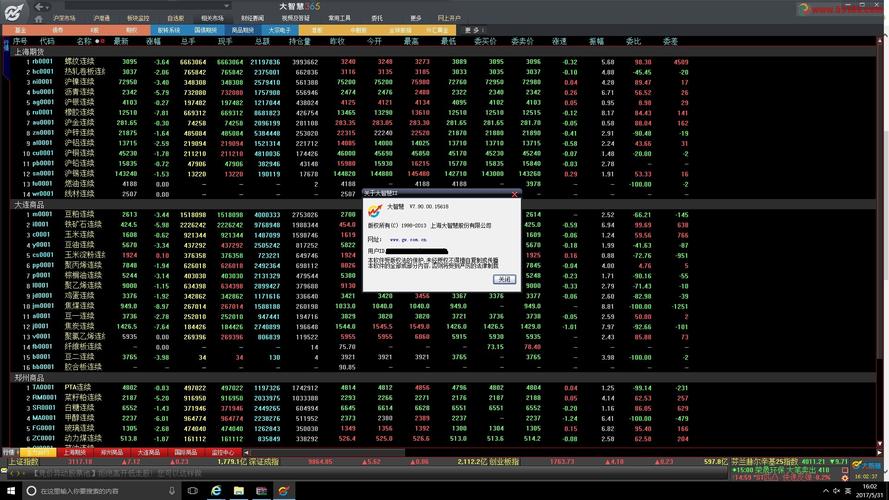This screenshot has height=500, width=889.
Task: Click the 关闭 button in the About dialog
Action: pyautogui.click(x=504, y=279)
